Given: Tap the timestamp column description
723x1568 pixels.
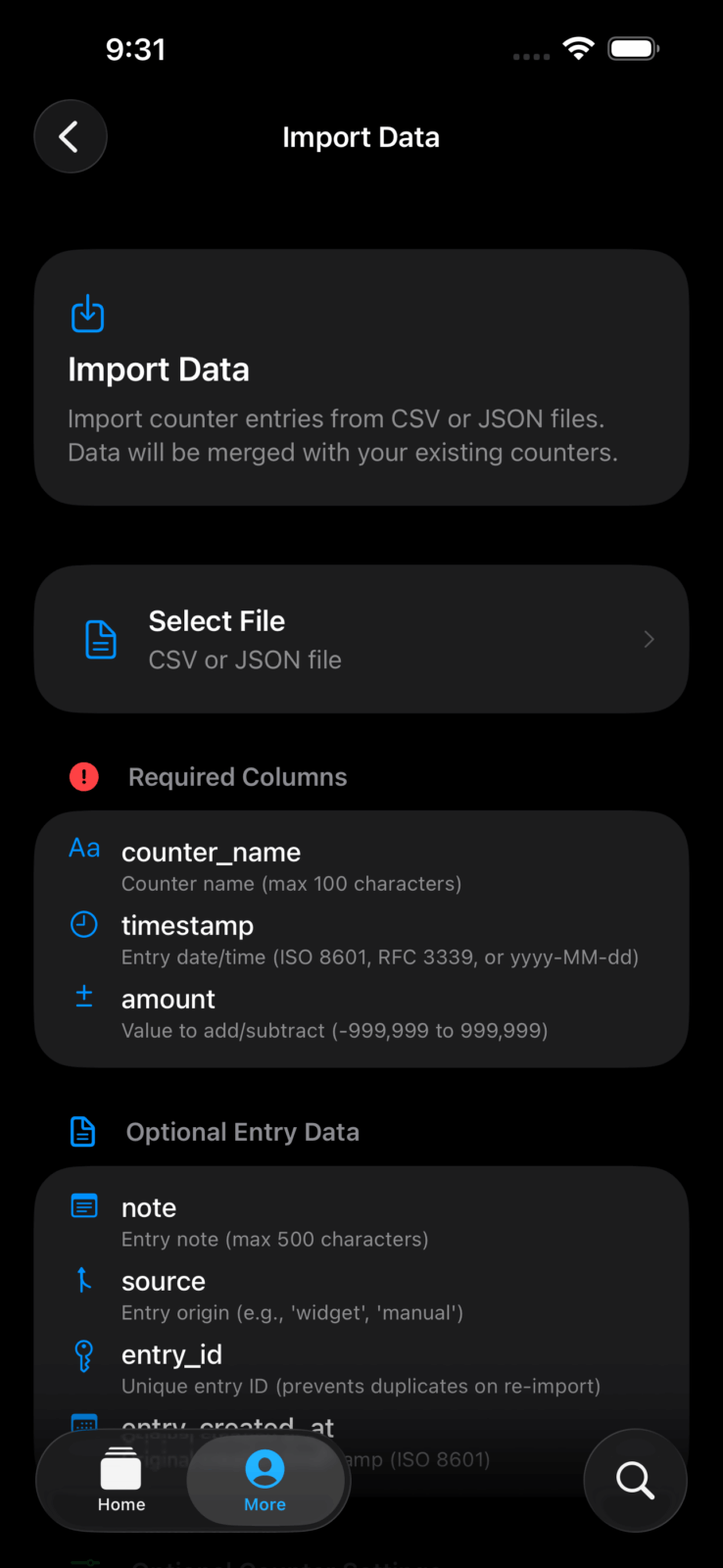Looking at the screenshot, I should coord(379,957).
